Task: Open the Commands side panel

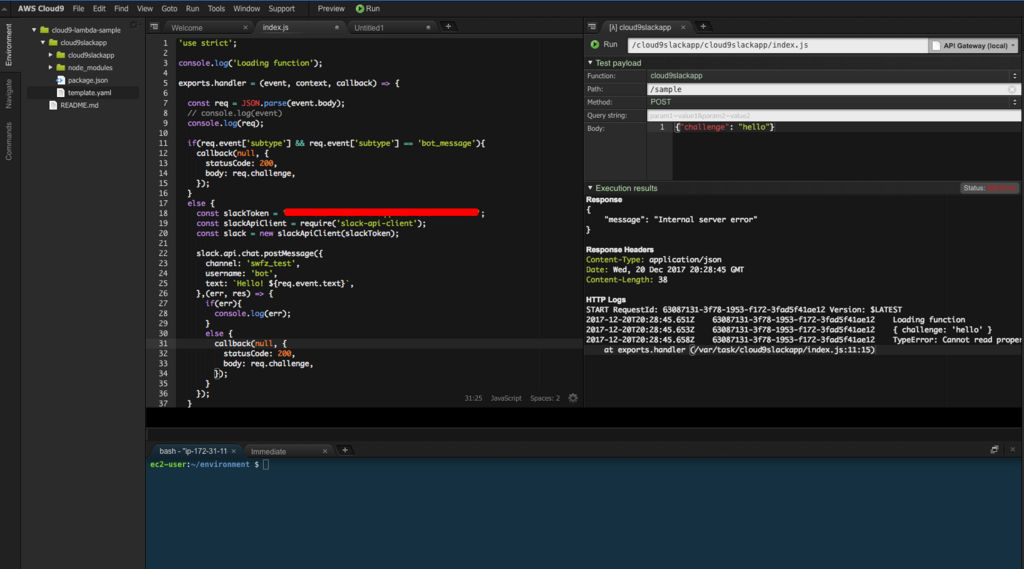Action: tap(9, 141)
